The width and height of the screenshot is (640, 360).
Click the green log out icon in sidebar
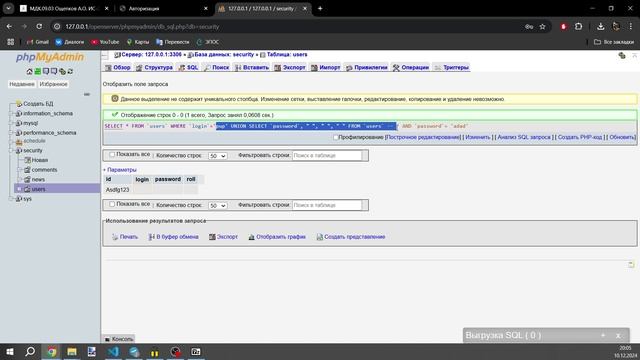(x=38, y=71)
